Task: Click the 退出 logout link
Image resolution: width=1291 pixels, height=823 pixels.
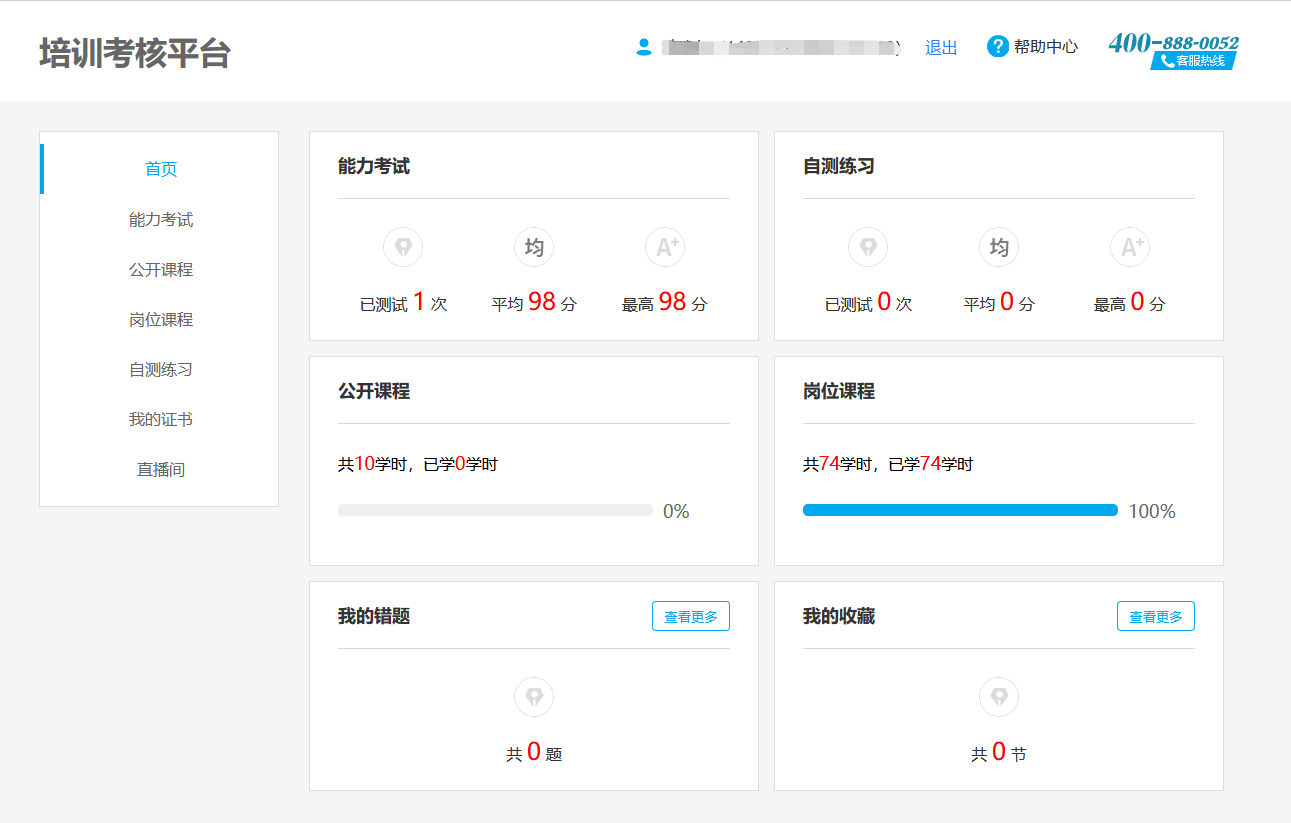Action: pos(940,47)
